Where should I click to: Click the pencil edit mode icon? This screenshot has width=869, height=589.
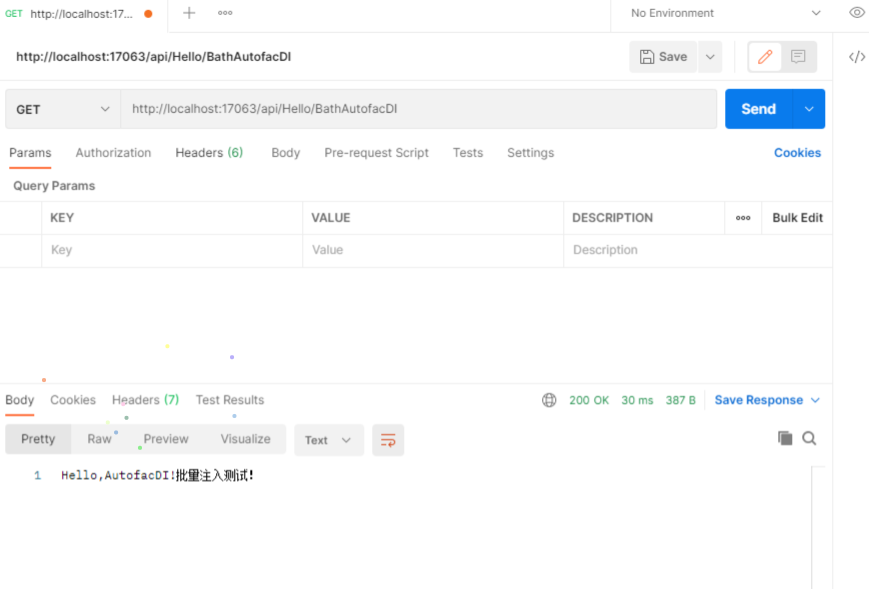[765, 57]
